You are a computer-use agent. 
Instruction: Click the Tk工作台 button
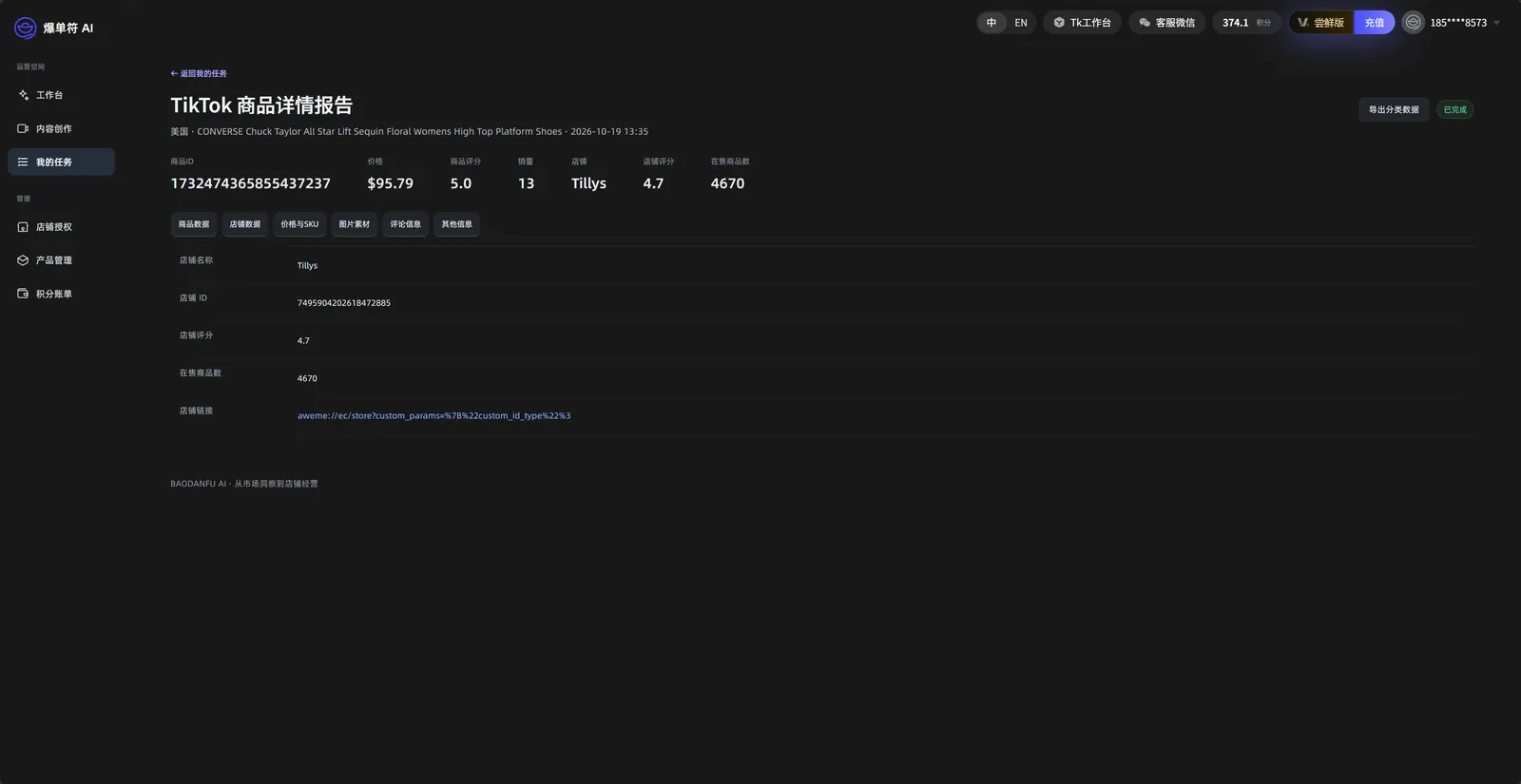(x=1082, y=23)
